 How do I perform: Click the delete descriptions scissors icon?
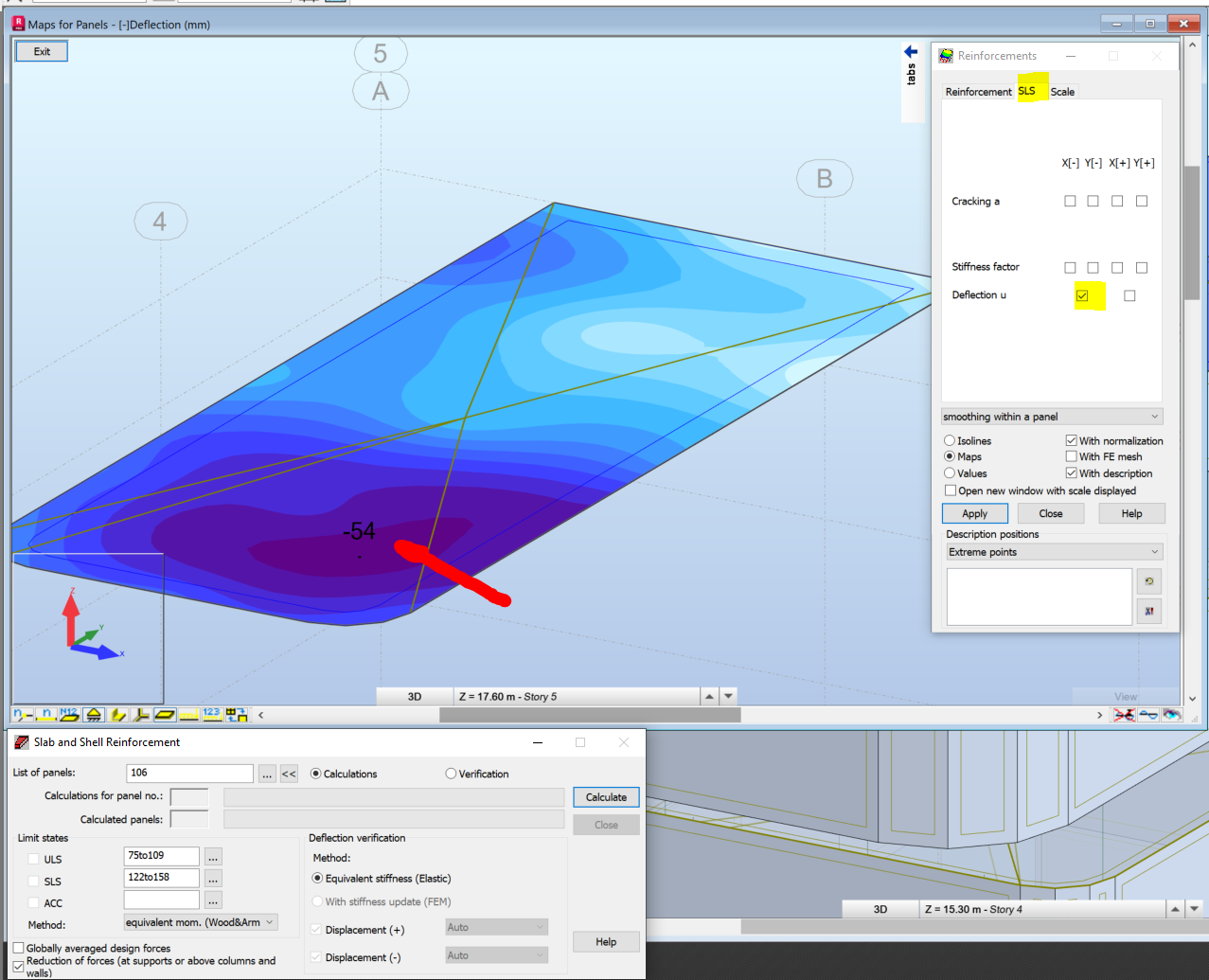point(1148,611)
